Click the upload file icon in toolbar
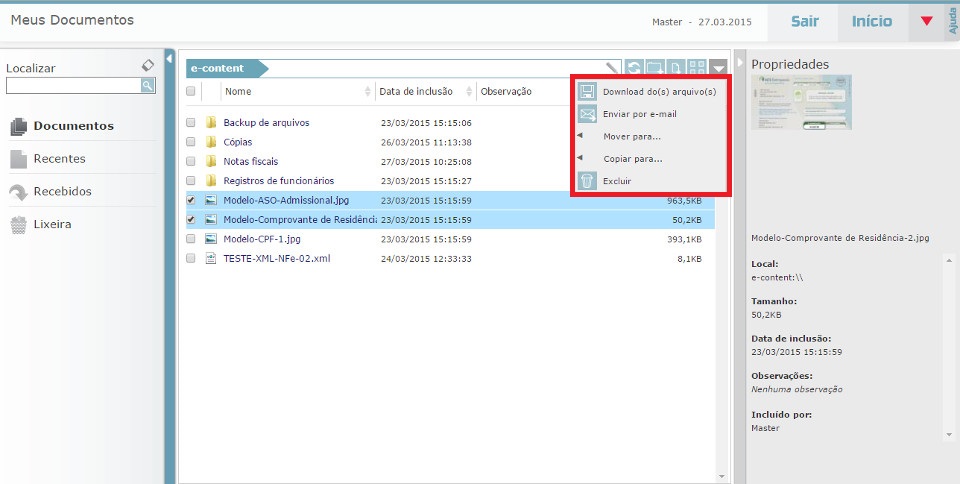 (676, 69)
